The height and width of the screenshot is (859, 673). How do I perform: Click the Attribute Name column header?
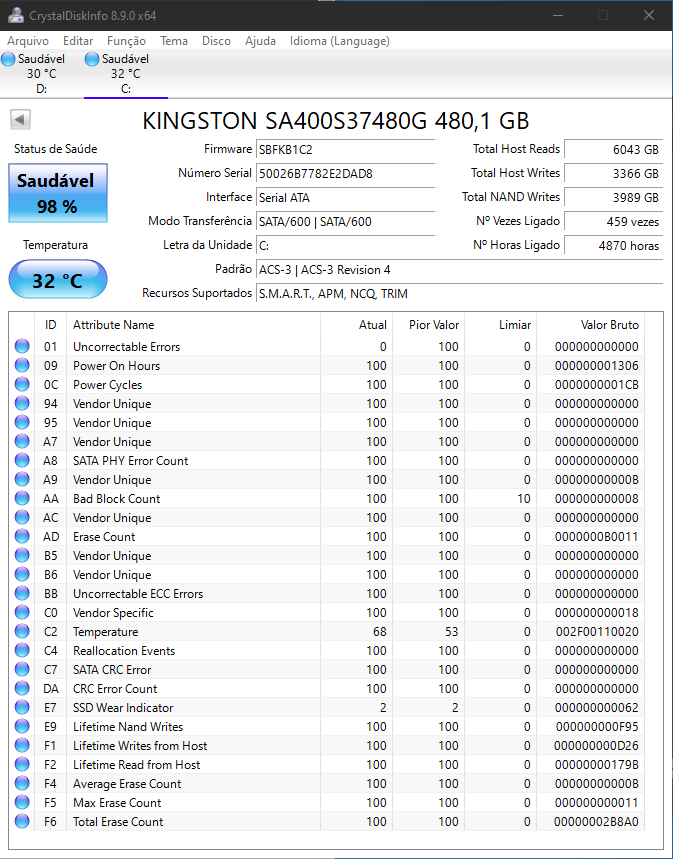[x=193, y=325]
